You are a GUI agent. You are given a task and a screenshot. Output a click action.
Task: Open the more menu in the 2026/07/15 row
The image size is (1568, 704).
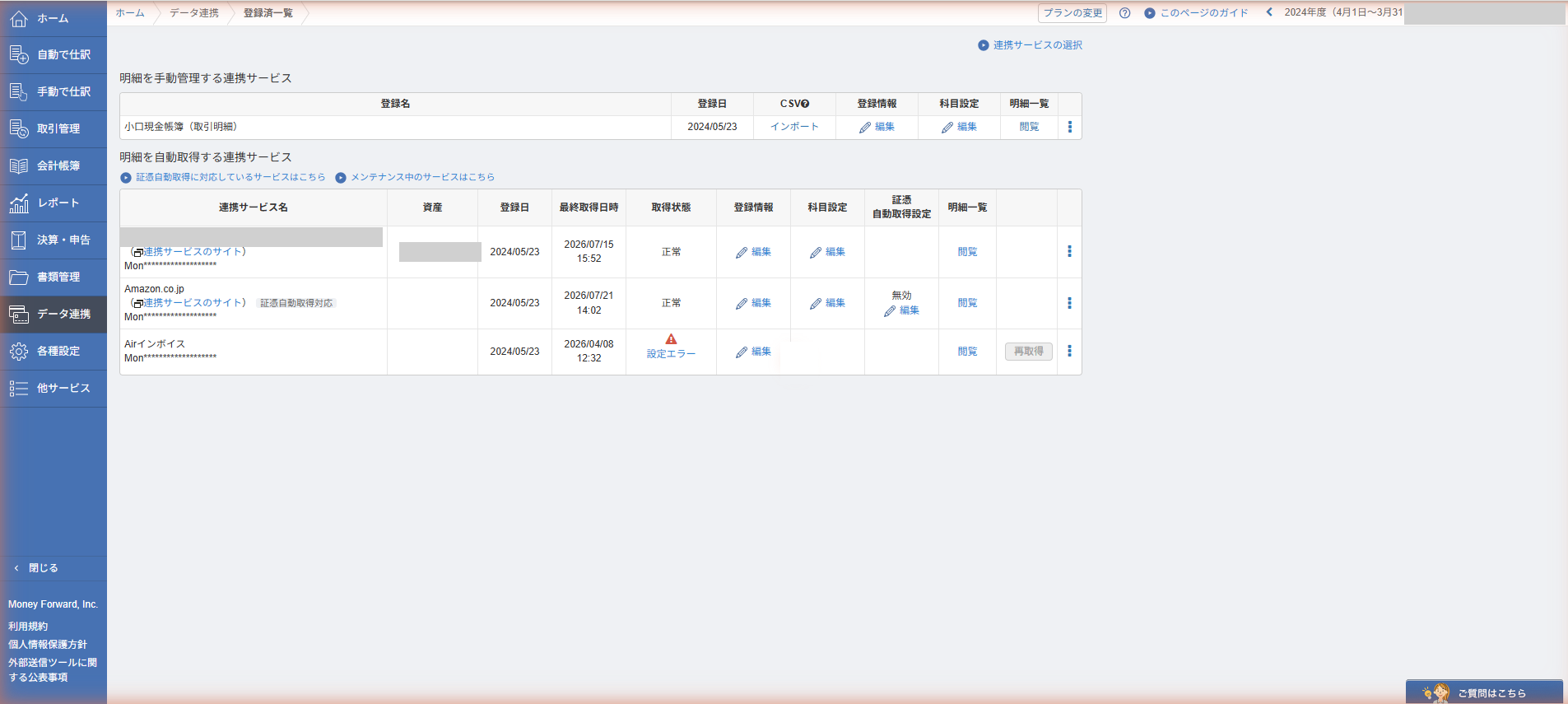point(1070,251)
